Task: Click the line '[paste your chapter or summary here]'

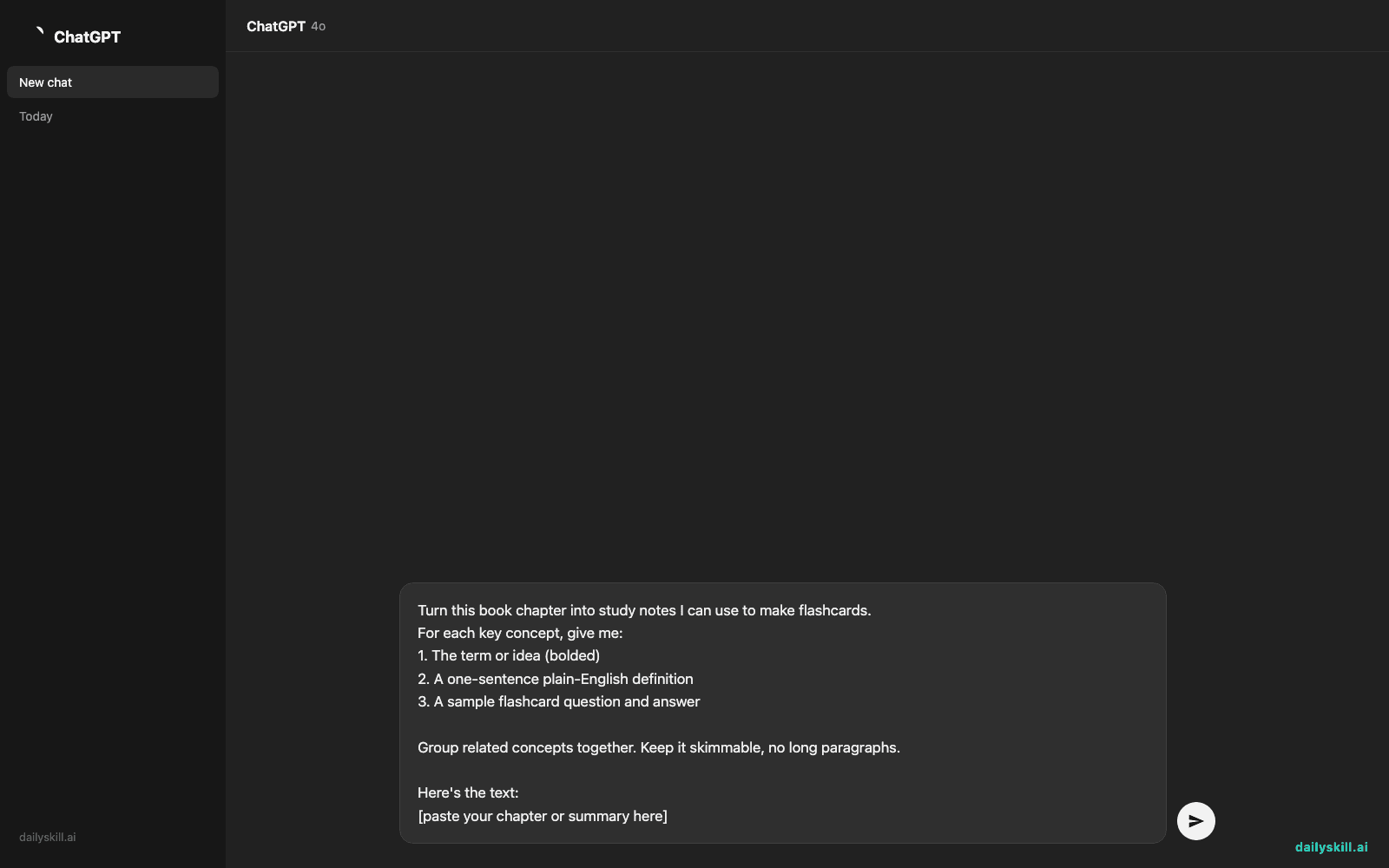Action: pyautogui.click(x=543, y=816)
